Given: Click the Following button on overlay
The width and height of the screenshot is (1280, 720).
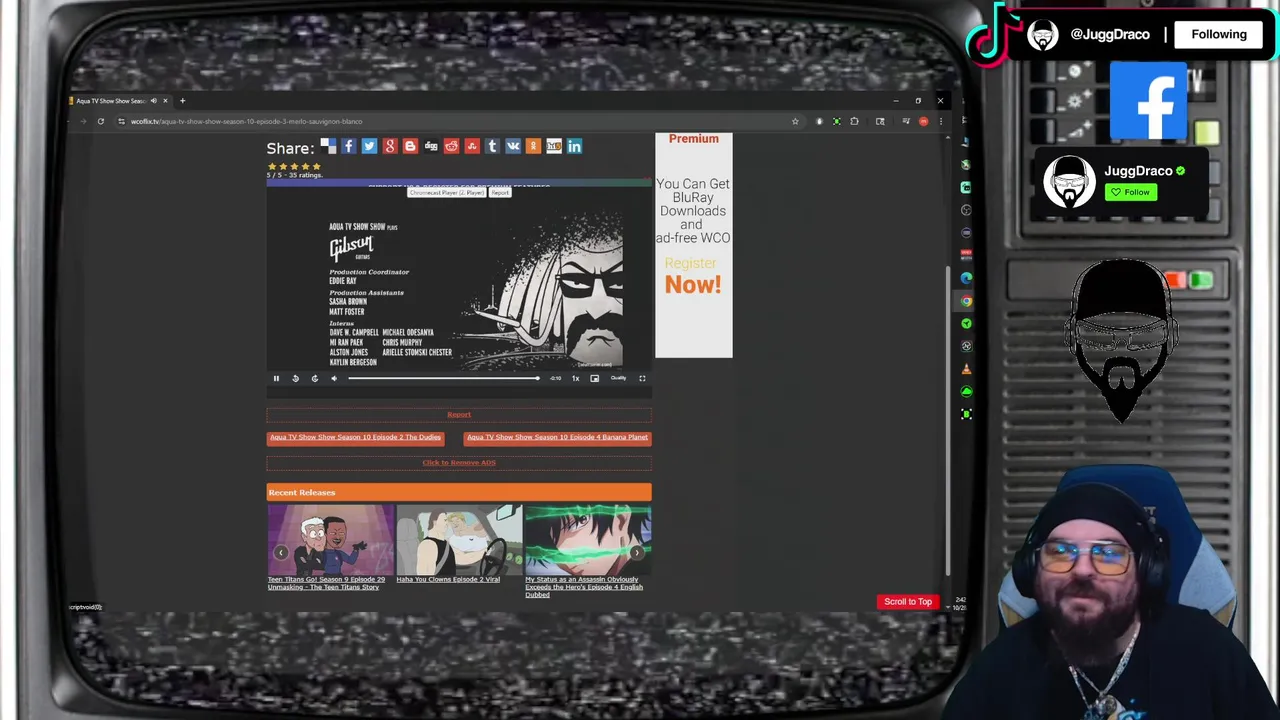Looking at the screenshot, I should coord(1219,34).
